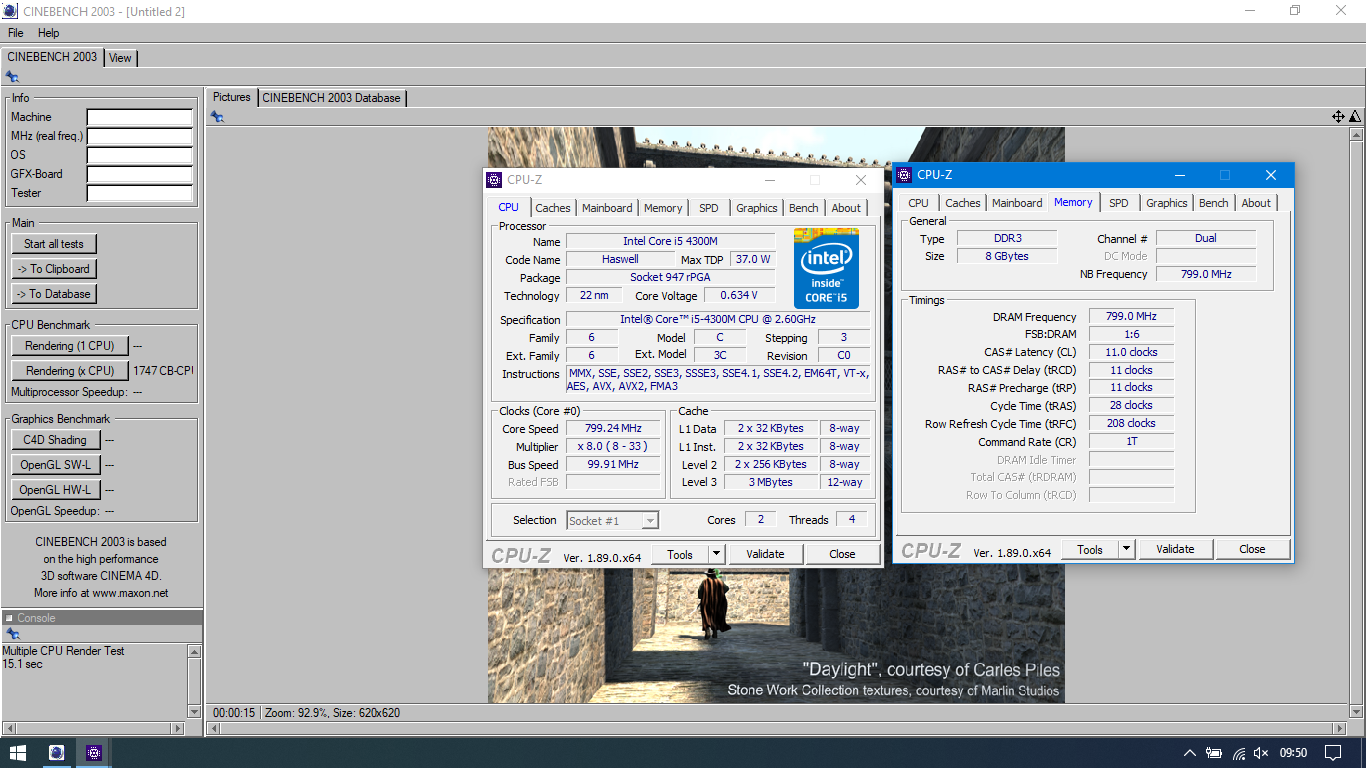The width and height of the screenshot is (1366, 768).
Task: Run the Rendering (x CPU) benchmark
Action: pyautogui.click(x=70, y=371)
